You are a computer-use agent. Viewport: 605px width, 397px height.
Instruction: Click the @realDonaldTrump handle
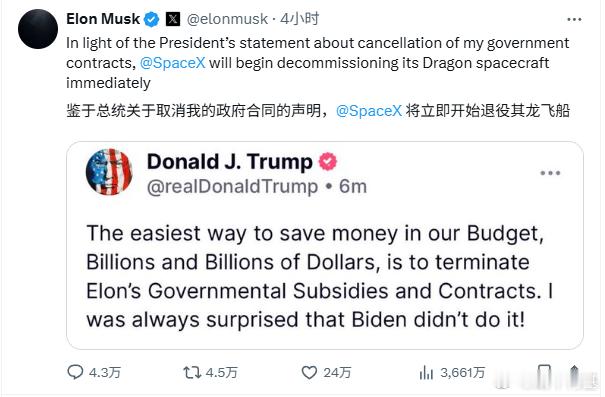[232, 186]
